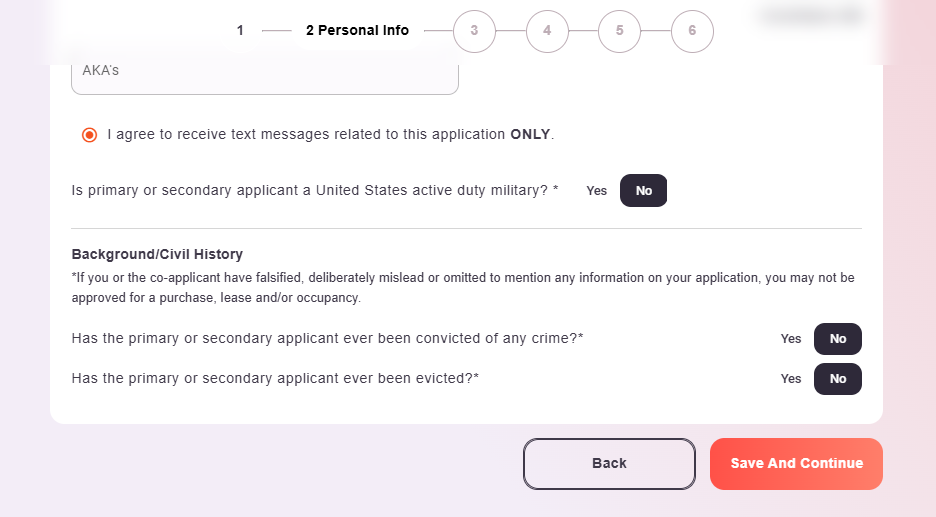The width and height of the screenshot is (936, 517).
Task: Click the Background/Civil History heading
Action: (157, 255)
